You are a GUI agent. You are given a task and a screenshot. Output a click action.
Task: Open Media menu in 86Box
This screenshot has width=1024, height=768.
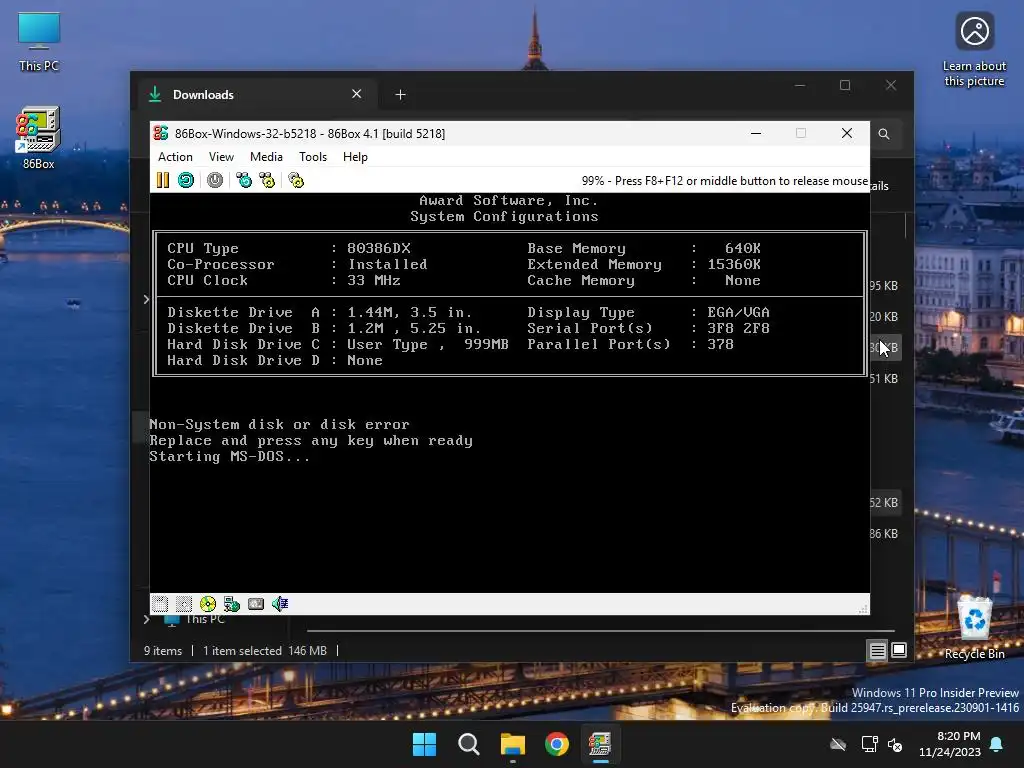tap(266, 157)
